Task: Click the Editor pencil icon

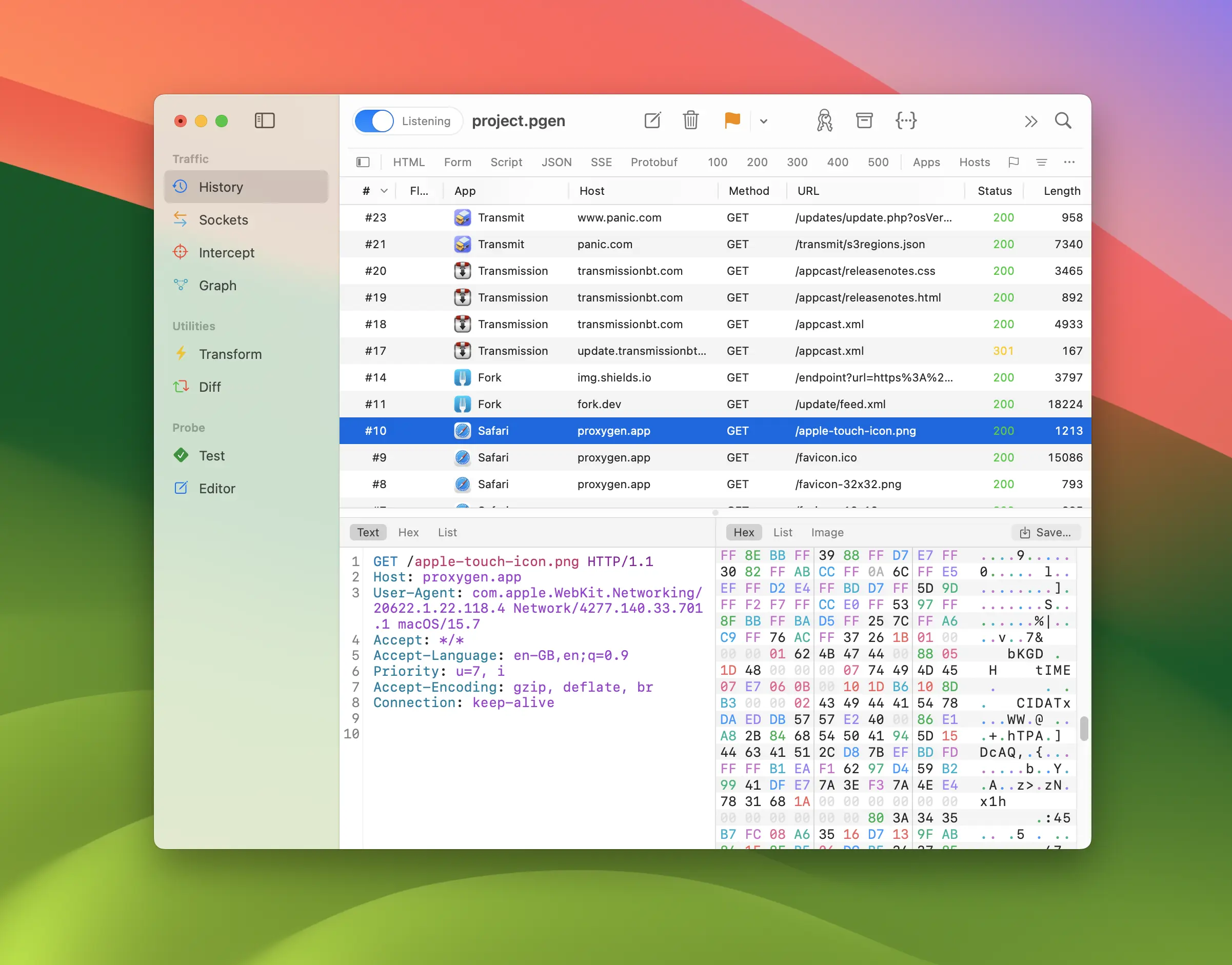Action: pos(181,488)
